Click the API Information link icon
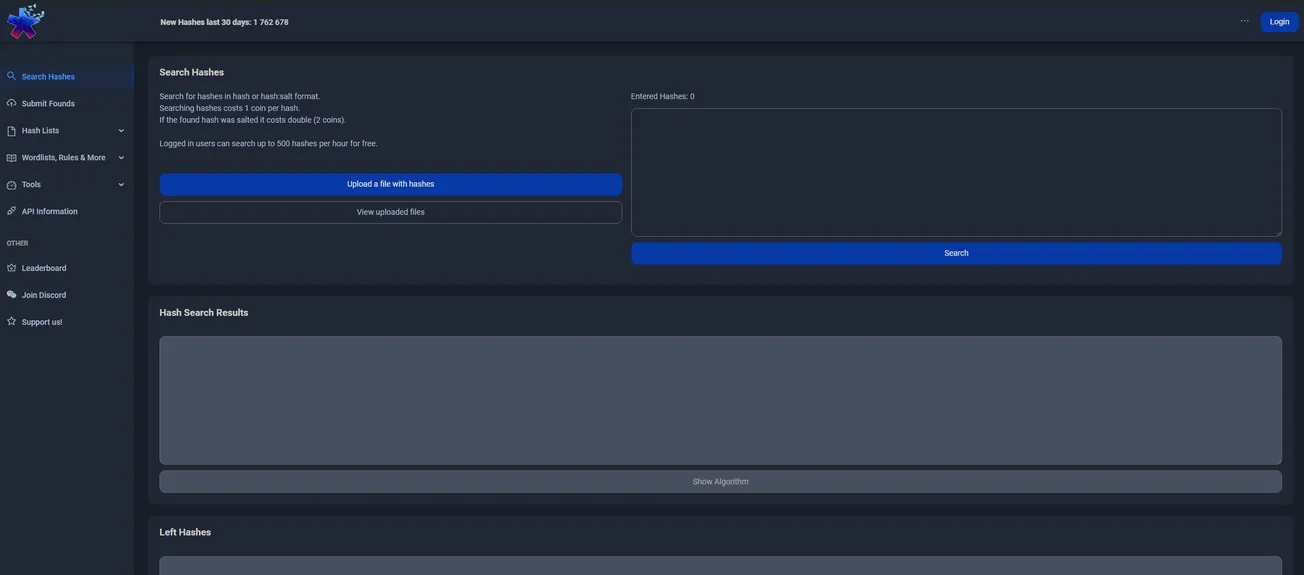Viewport: 1304px width, 575px height. [x=11, y=211]
